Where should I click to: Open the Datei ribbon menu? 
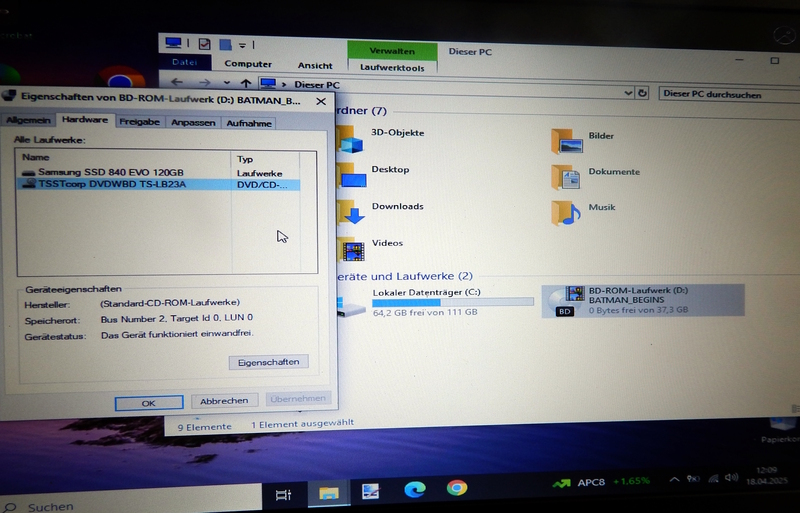[185, 62]
